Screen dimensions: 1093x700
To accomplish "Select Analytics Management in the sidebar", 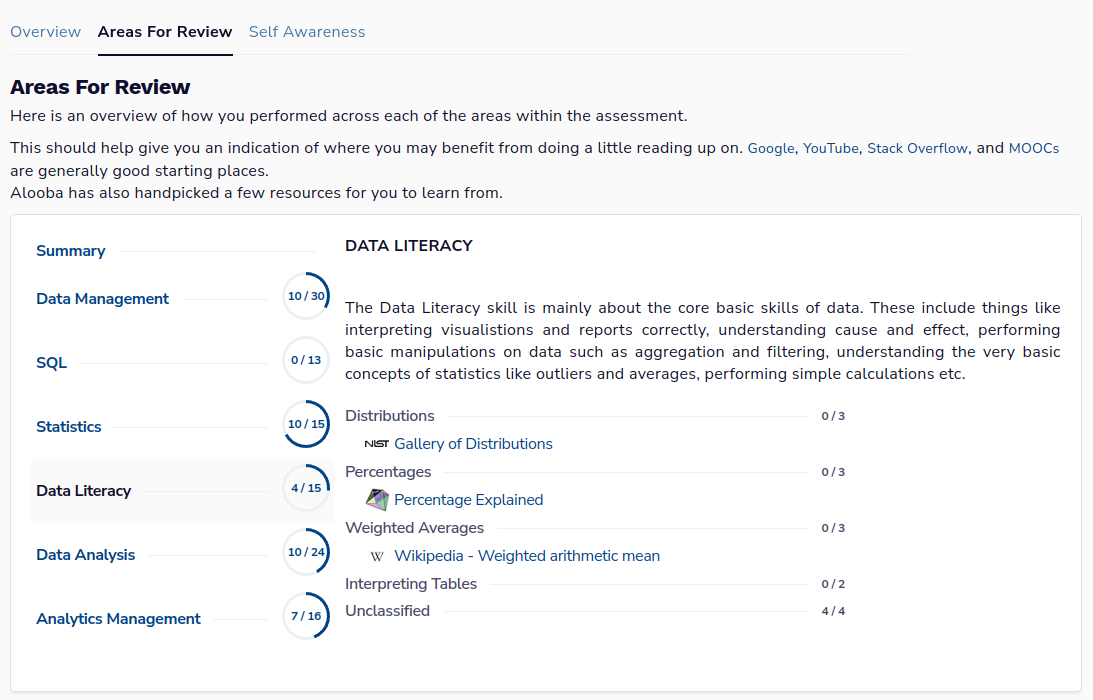I will (x=119, y=619).
